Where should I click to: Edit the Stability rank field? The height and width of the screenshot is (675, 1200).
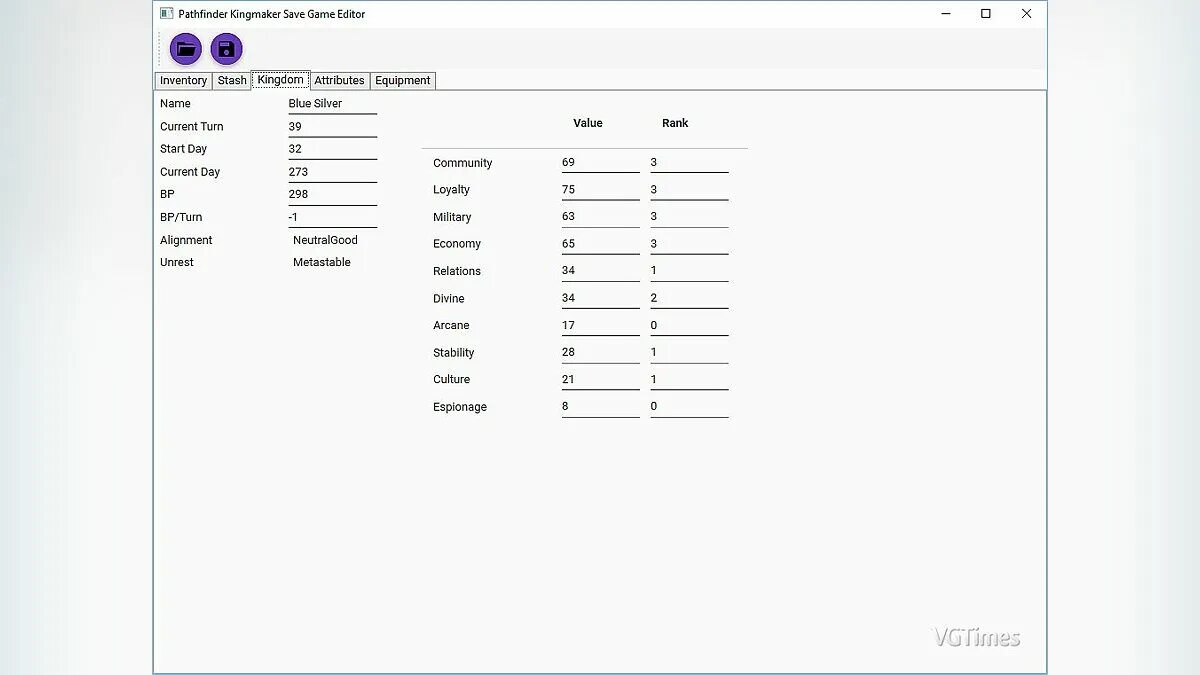tap(690, 352)
